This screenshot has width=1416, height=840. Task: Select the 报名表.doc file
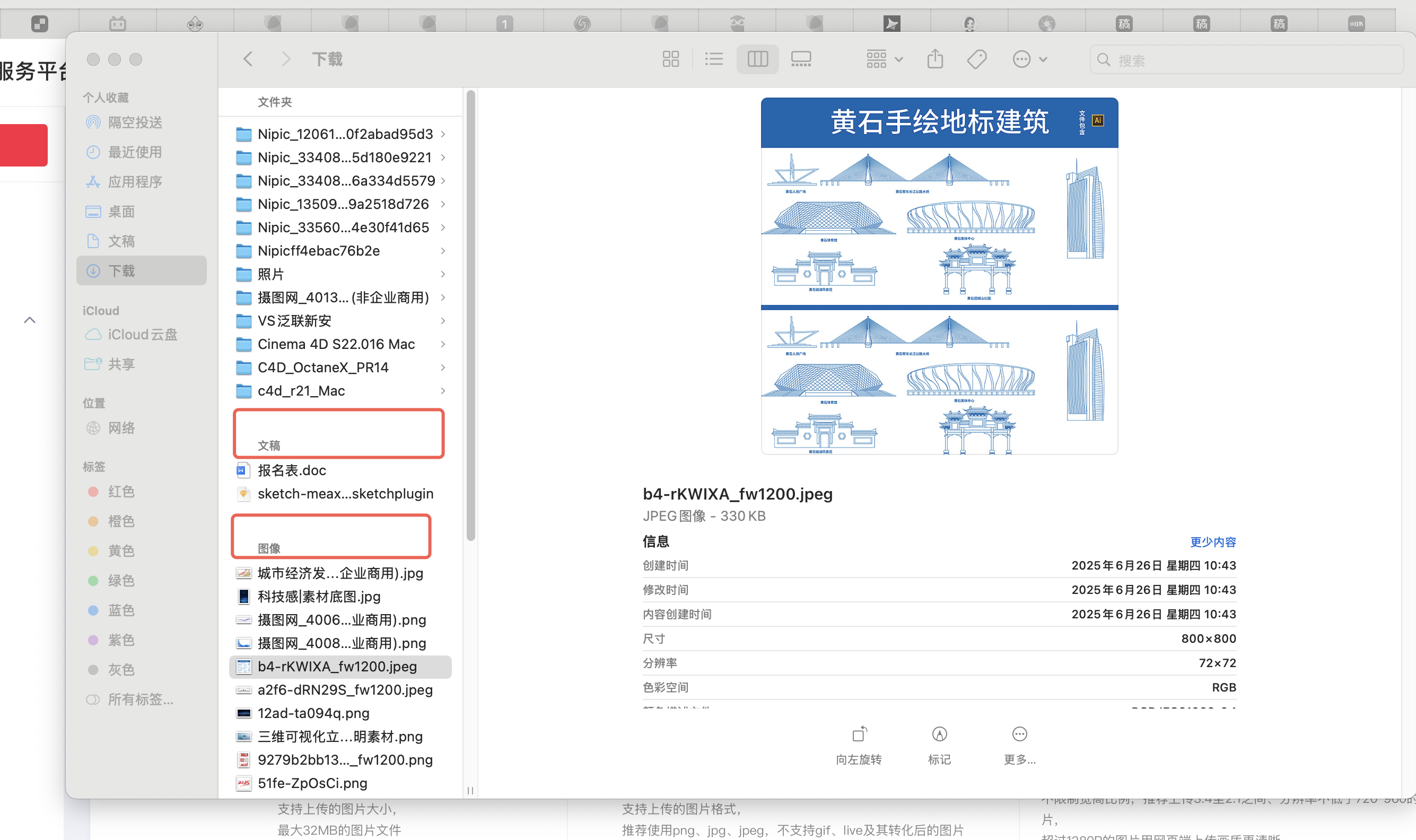pos(292,470)
